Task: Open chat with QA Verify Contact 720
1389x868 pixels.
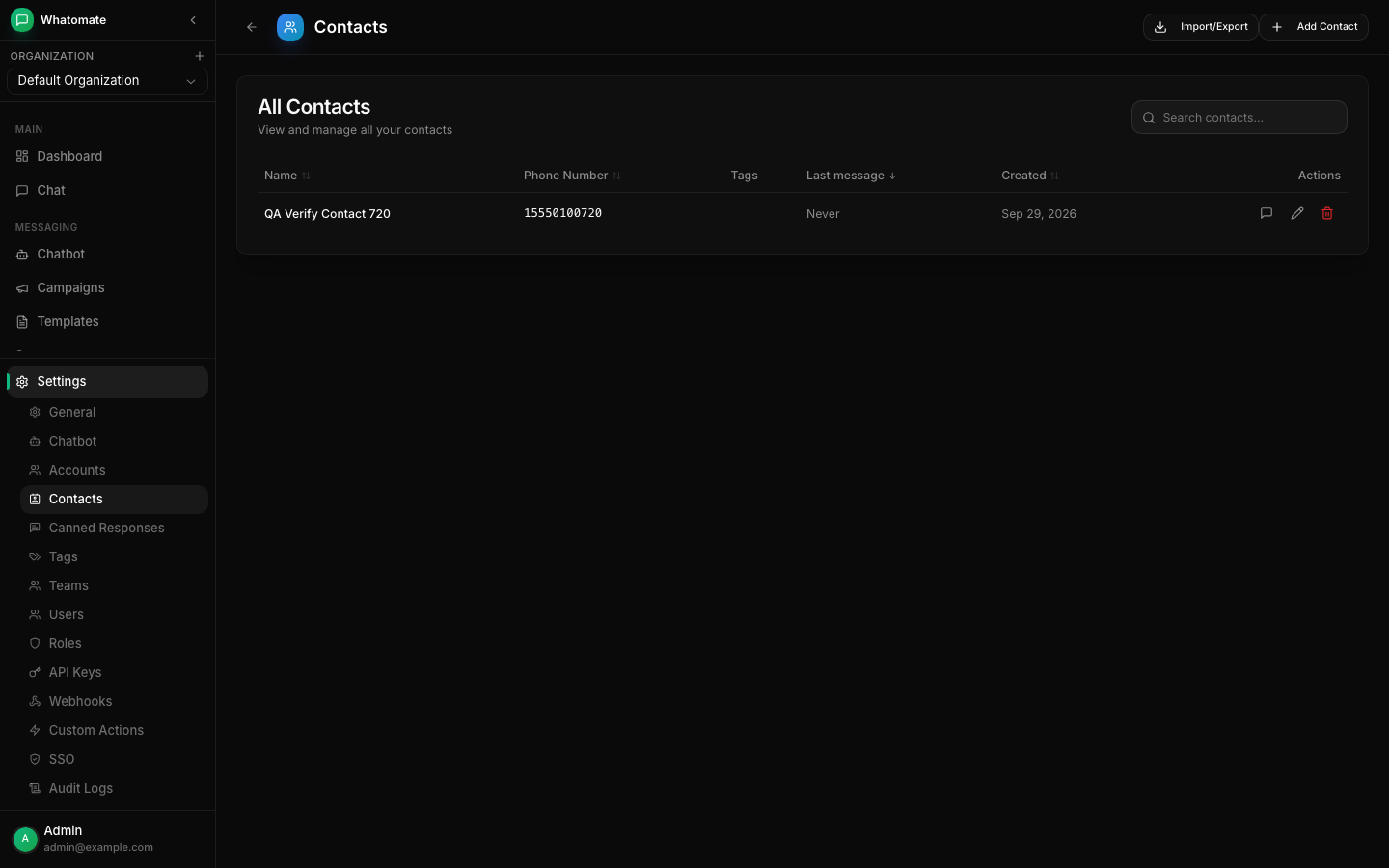Action: point(1266,213)
